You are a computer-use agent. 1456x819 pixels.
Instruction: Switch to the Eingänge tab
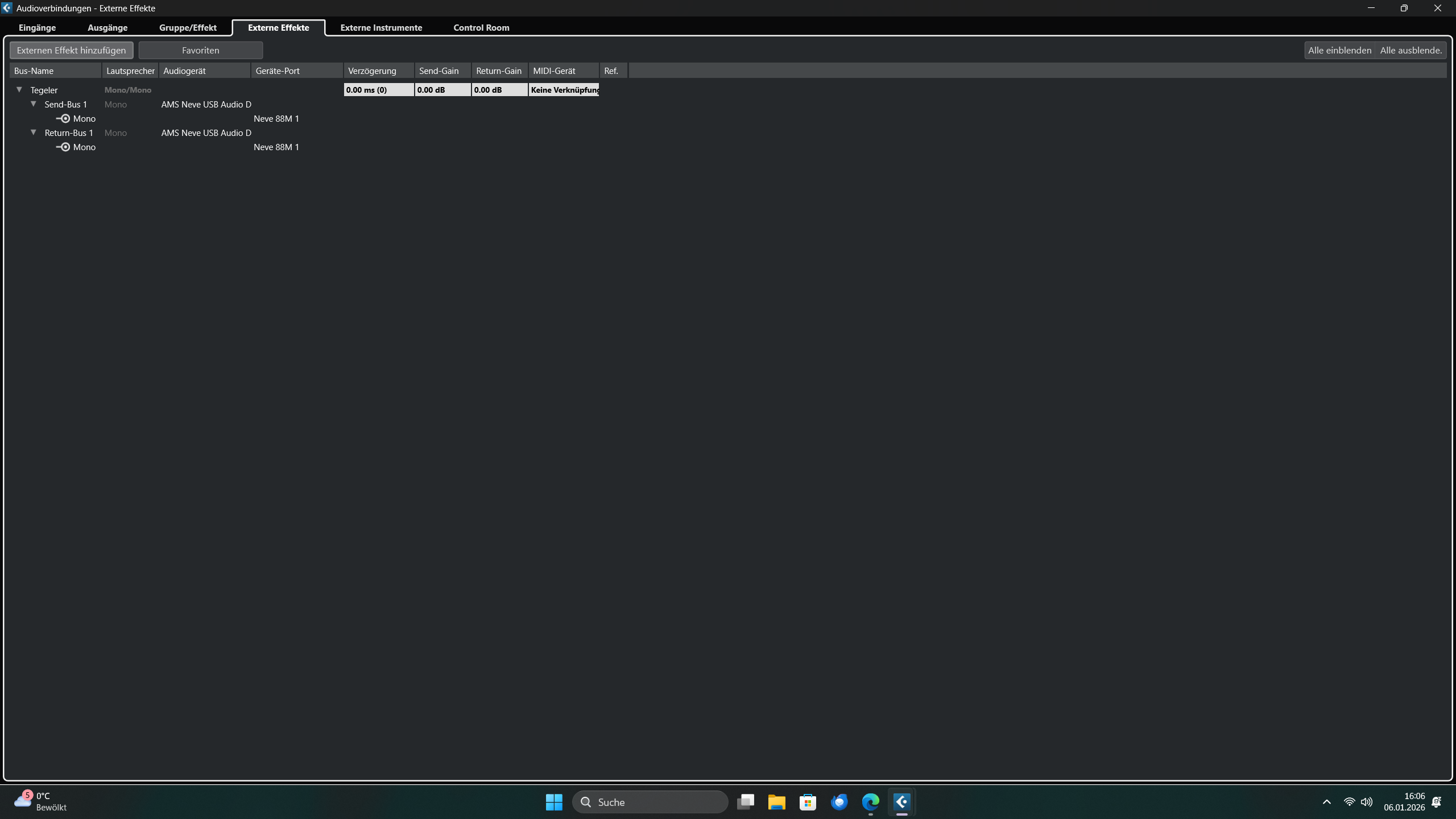coord(37,27)
